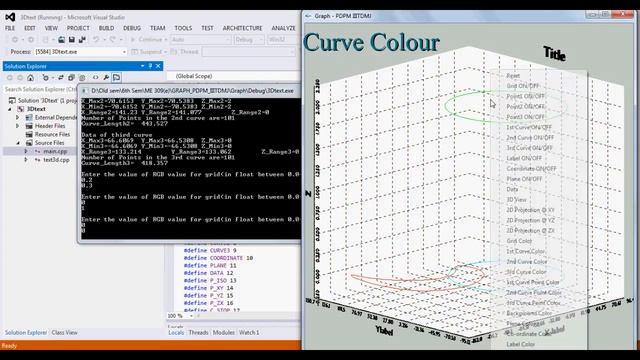Click the Suspend button
Viewport: 640px width, 360px height.
pos(147,52)
